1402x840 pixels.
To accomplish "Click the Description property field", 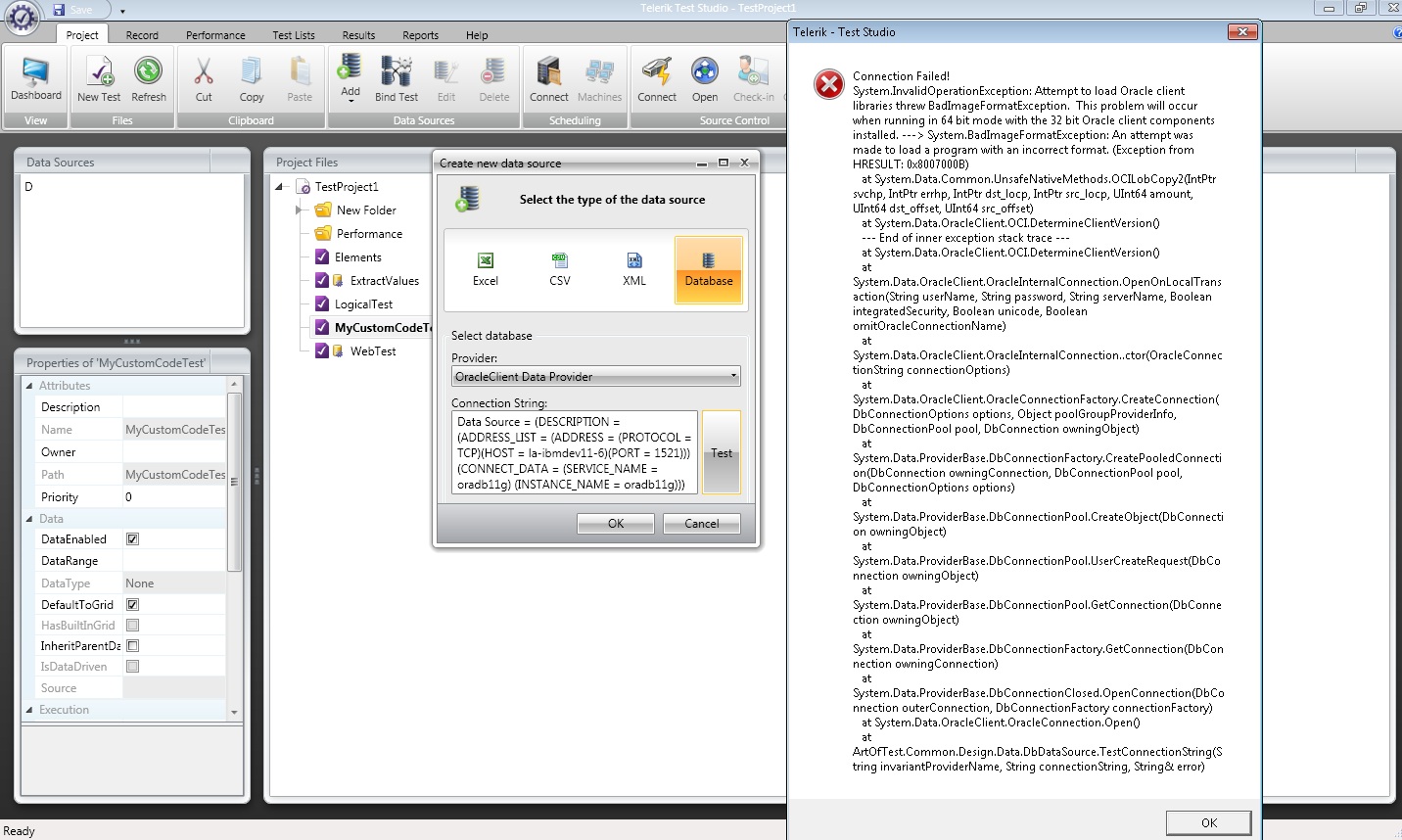I will point(174,406).
